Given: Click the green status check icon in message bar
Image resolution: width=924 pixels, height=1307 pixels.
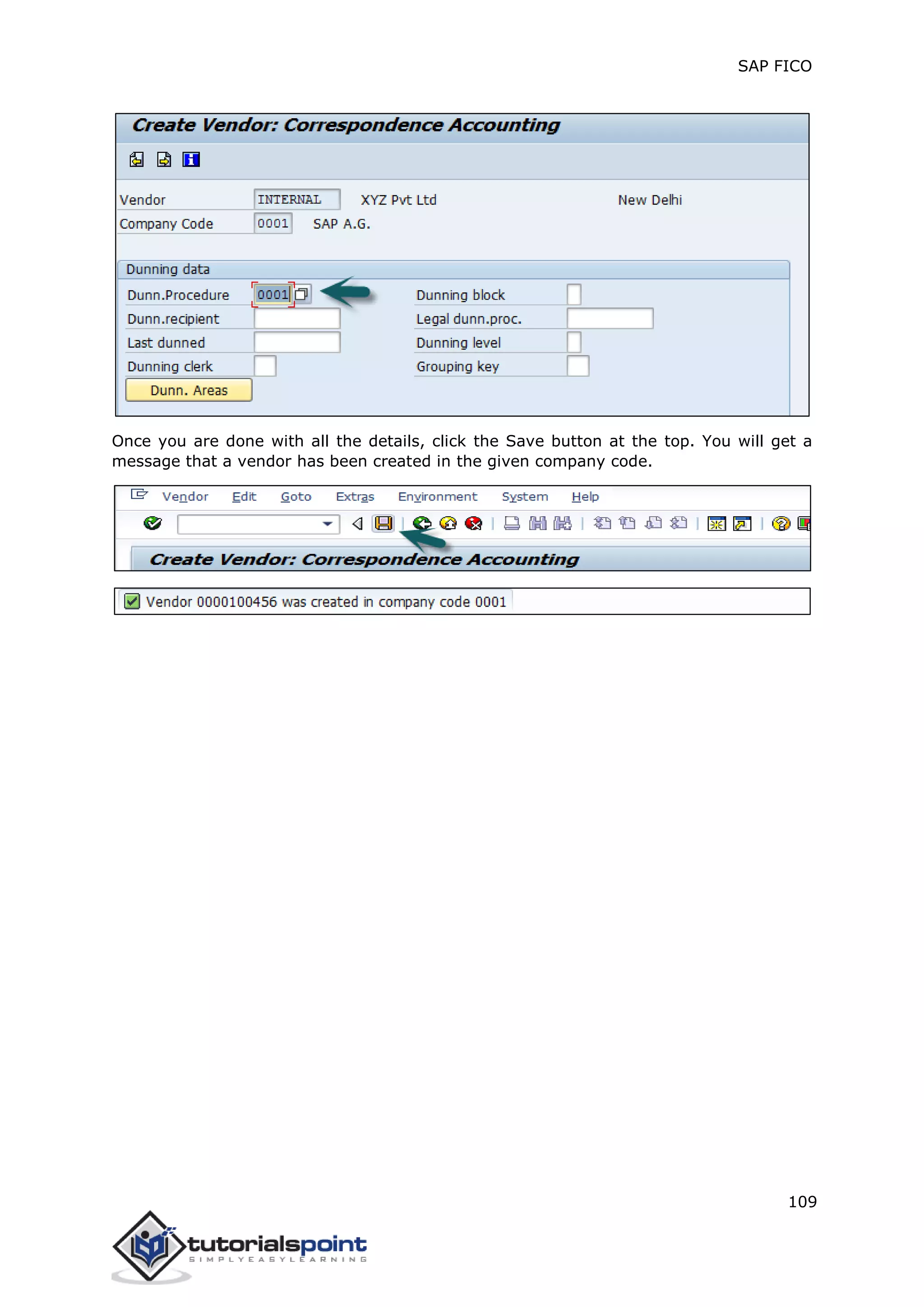Looking at the screenshot, I should [x=132, y=602].
